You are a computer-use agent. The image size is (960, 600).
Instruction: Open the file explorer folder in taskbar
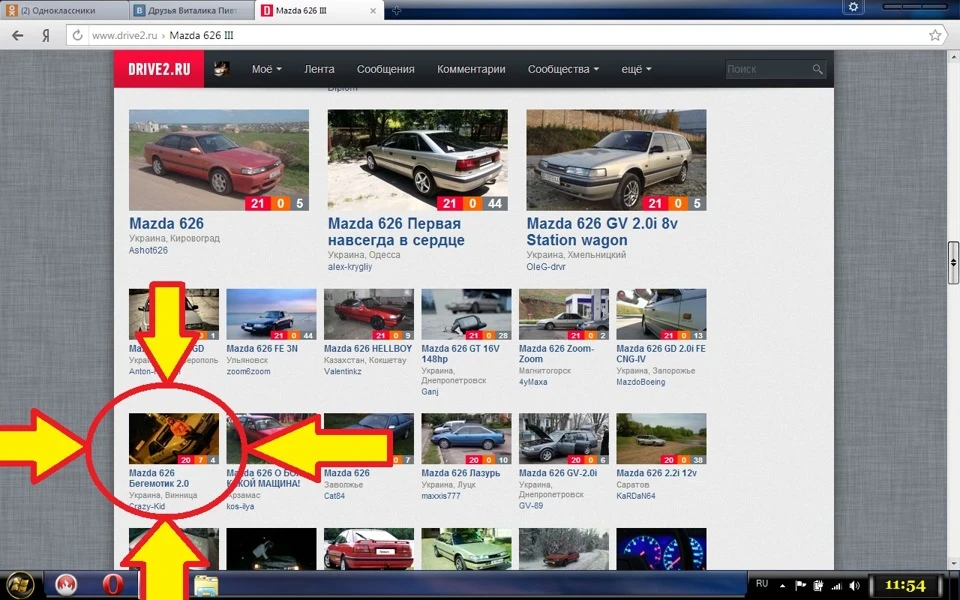tap(206, 585)
